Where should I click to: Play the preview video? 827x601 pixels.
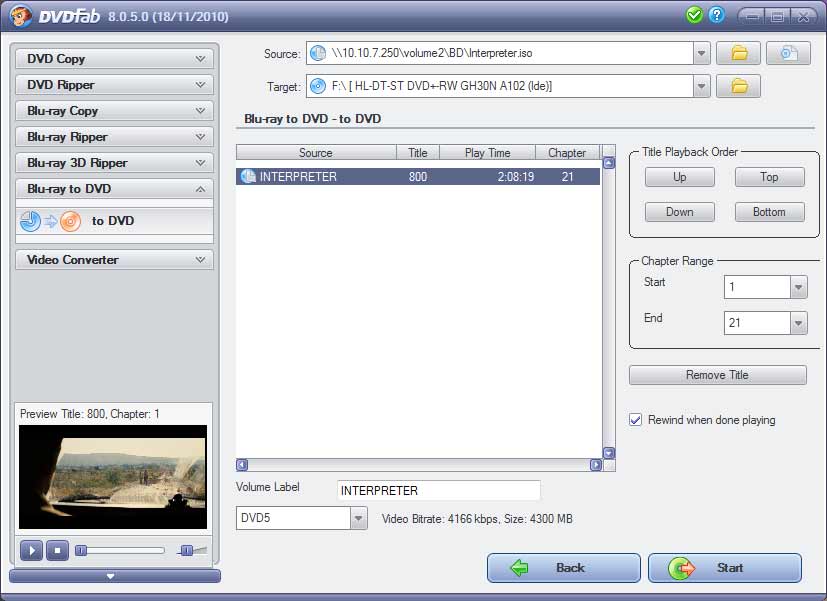click(x=31, y=551)
